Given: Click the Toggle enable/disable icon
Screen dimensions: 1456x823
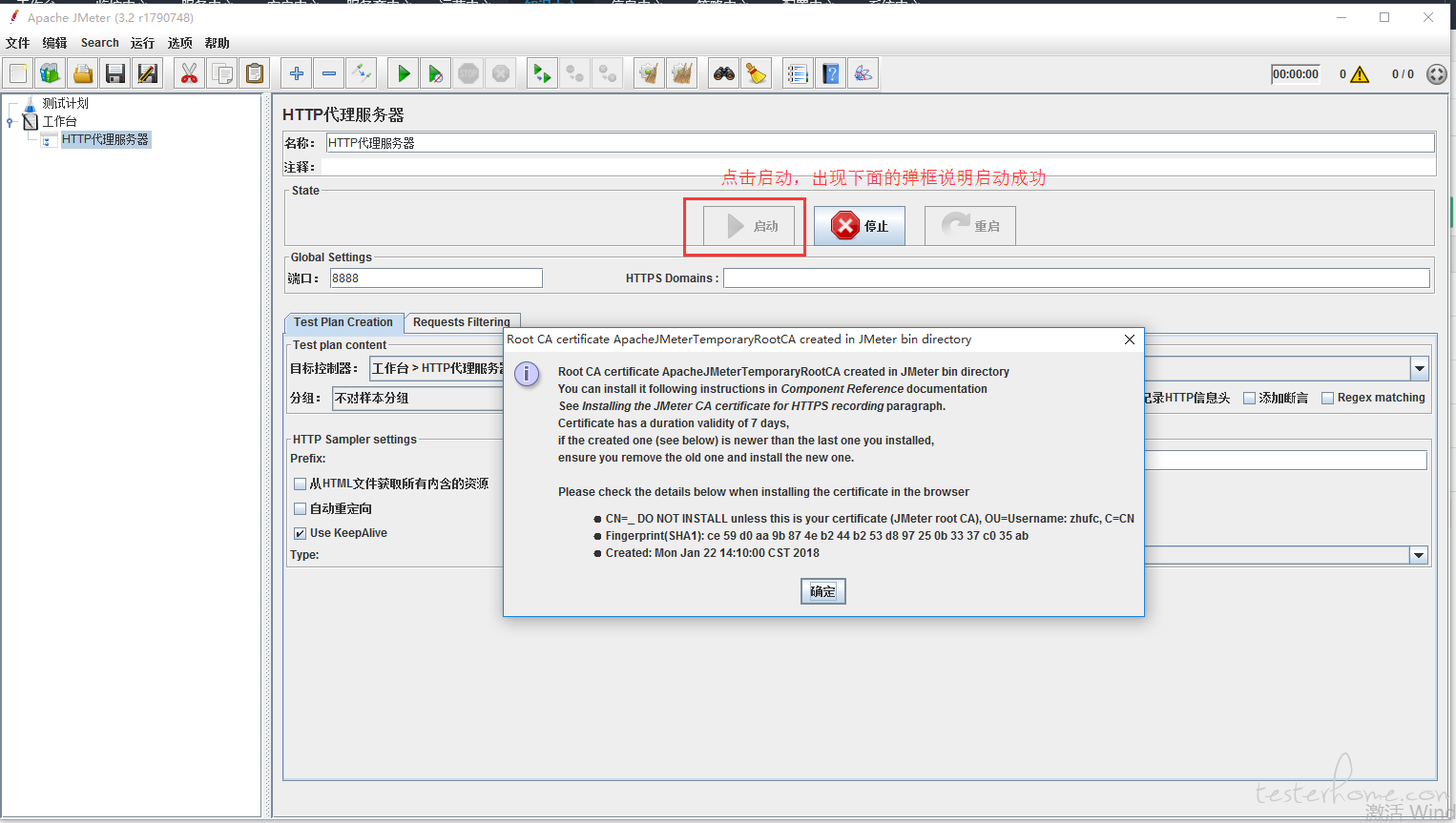Looking at the screenshot, I should pyautogui.click(x=362, y=73).
